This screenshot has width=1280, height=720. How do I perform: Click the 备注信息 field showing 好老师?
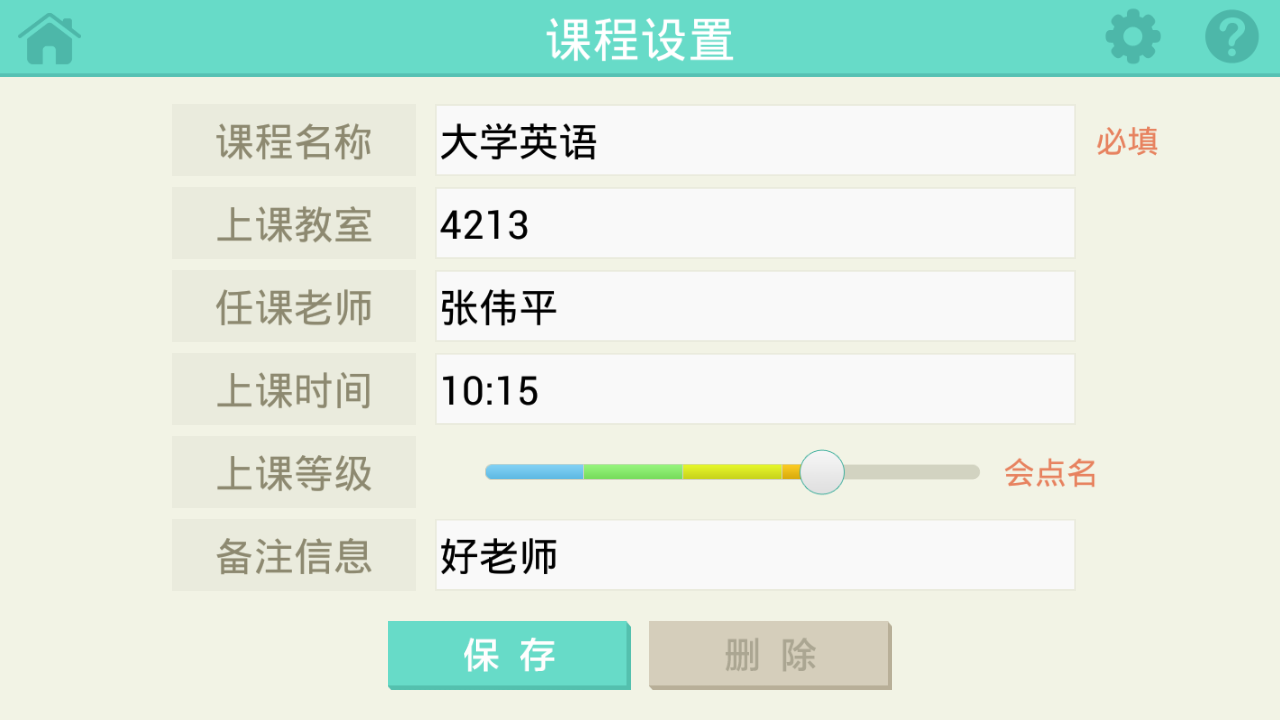755,555
